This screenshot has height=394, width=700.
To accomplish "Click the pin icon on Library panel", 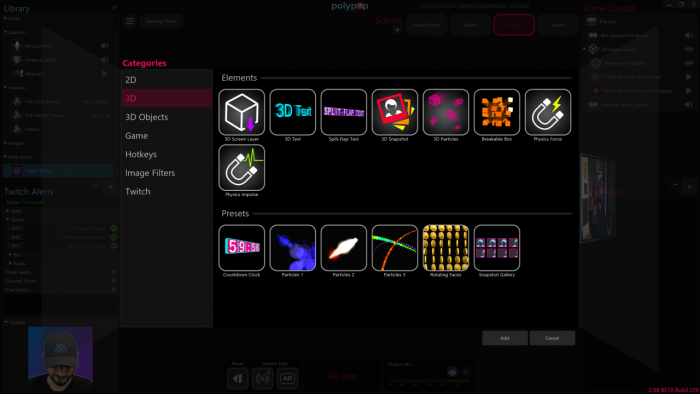I will tap(114, 8).
